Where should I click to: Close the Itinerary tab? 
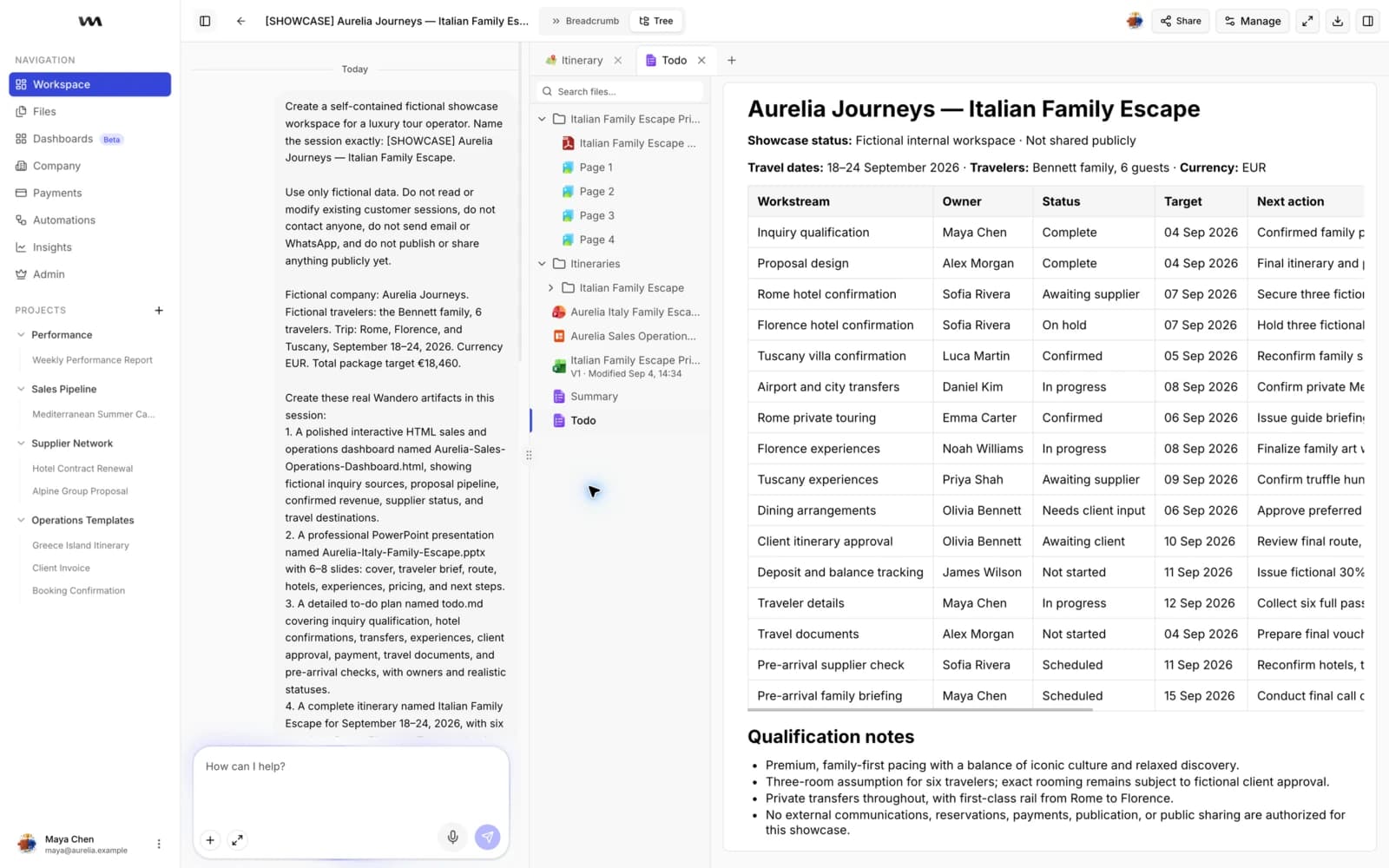(x=617, y=61)
